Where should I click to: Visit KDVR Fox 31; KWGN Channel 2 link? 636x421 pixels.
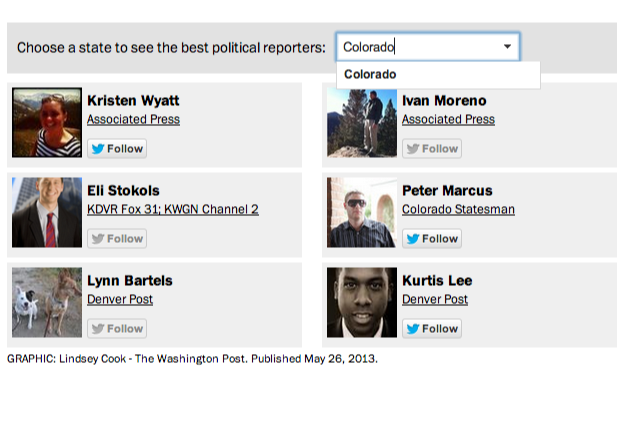click(172, 210)
